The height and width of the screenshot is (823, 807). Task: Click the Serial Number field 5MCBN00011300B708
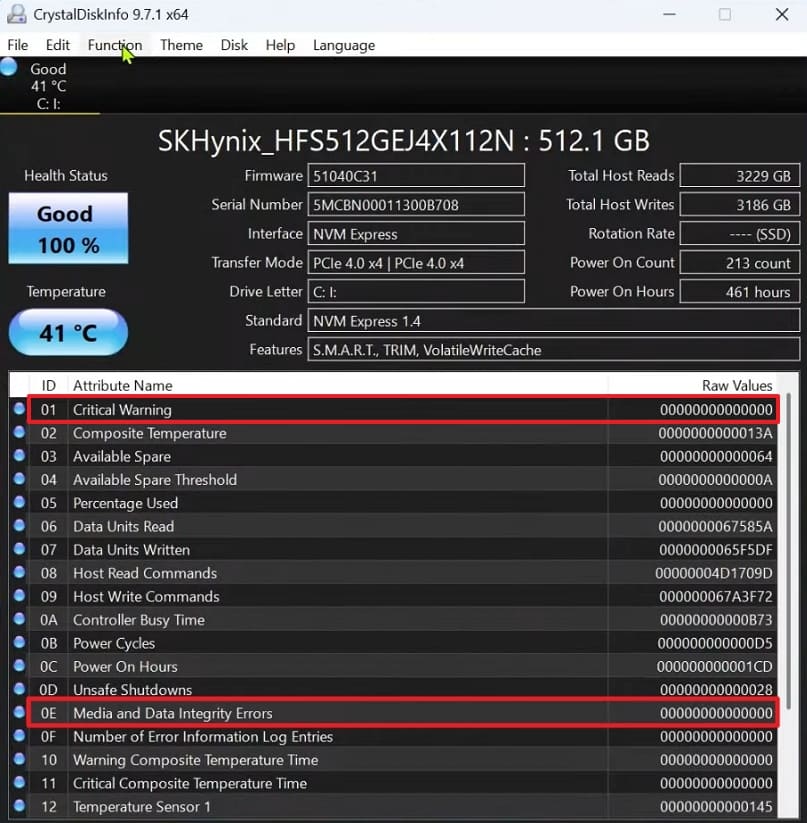(x=416, y=204)
